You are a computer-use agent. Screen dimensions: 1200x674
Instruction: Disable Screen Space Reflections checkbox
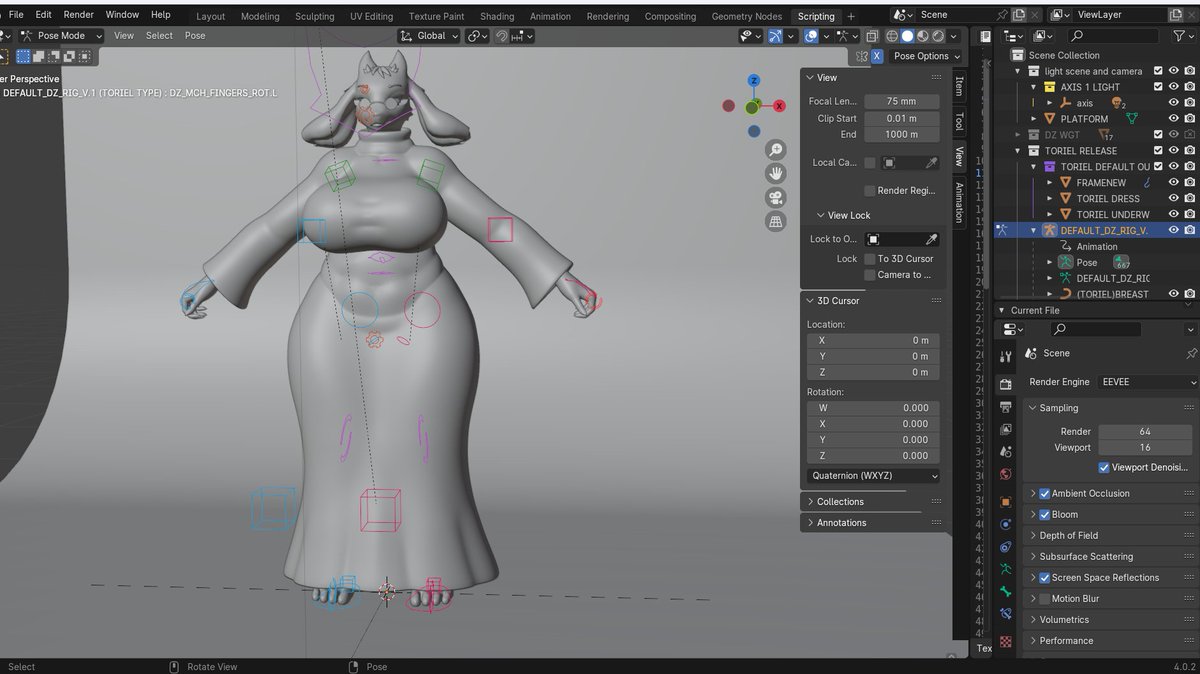(x=1044, y=577)
